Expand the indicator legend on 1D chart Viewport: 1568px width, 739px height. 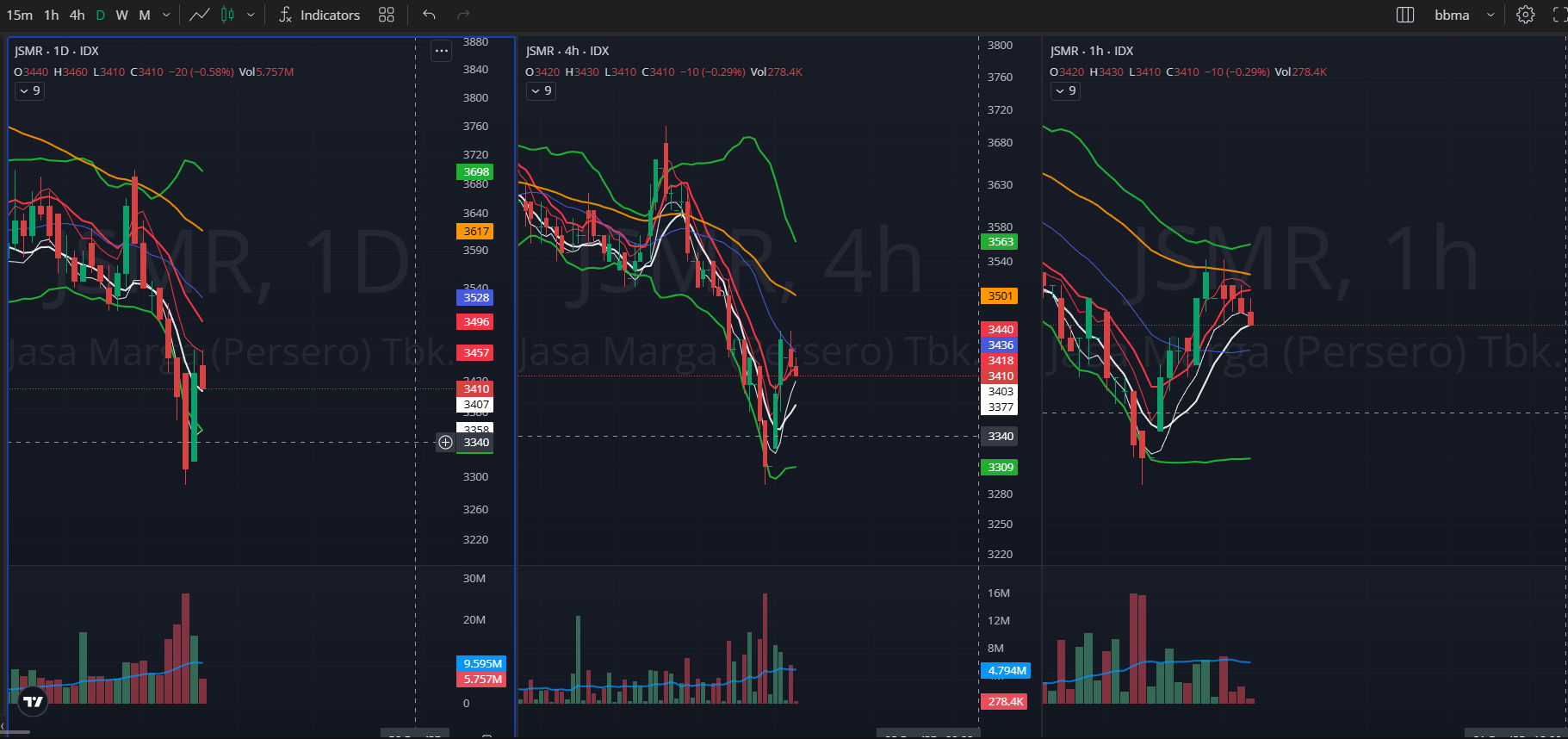pyautogui.click(x=30, y=90)
